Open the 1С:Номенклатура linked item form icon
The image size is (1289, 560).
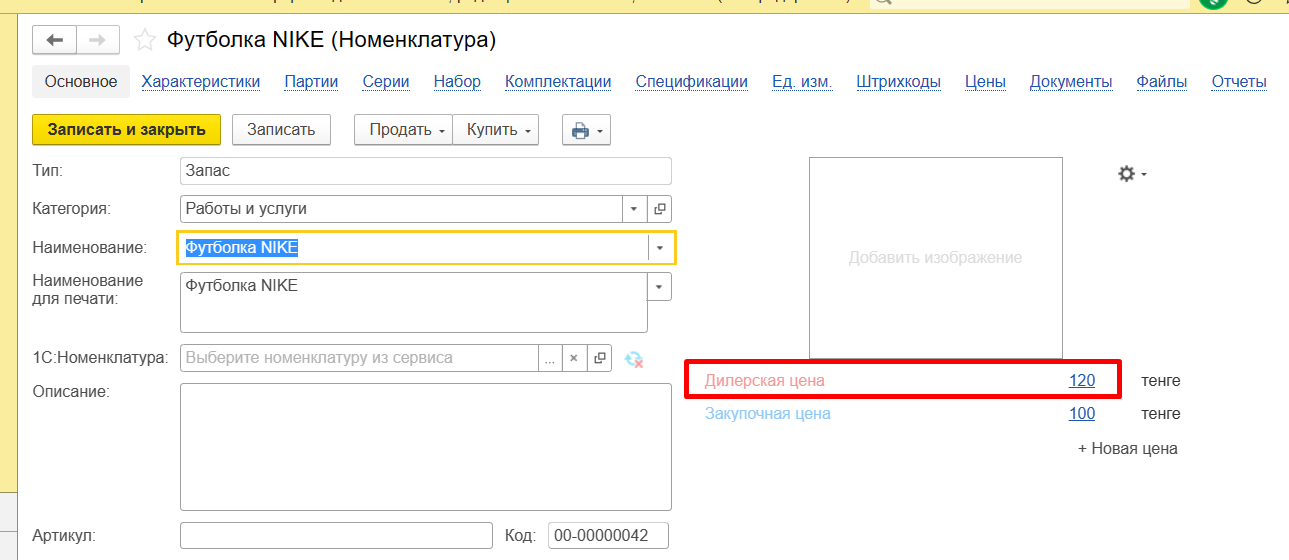[599, 358]
